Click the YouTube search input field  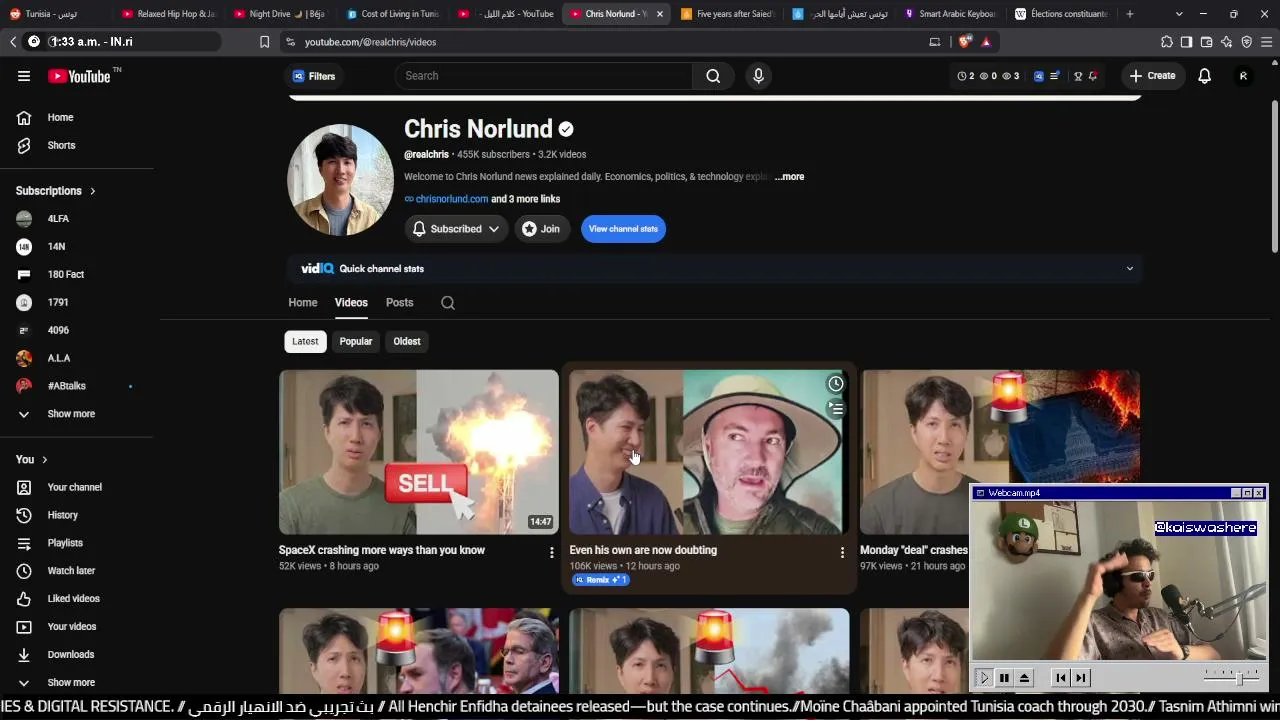click(544, 76)
